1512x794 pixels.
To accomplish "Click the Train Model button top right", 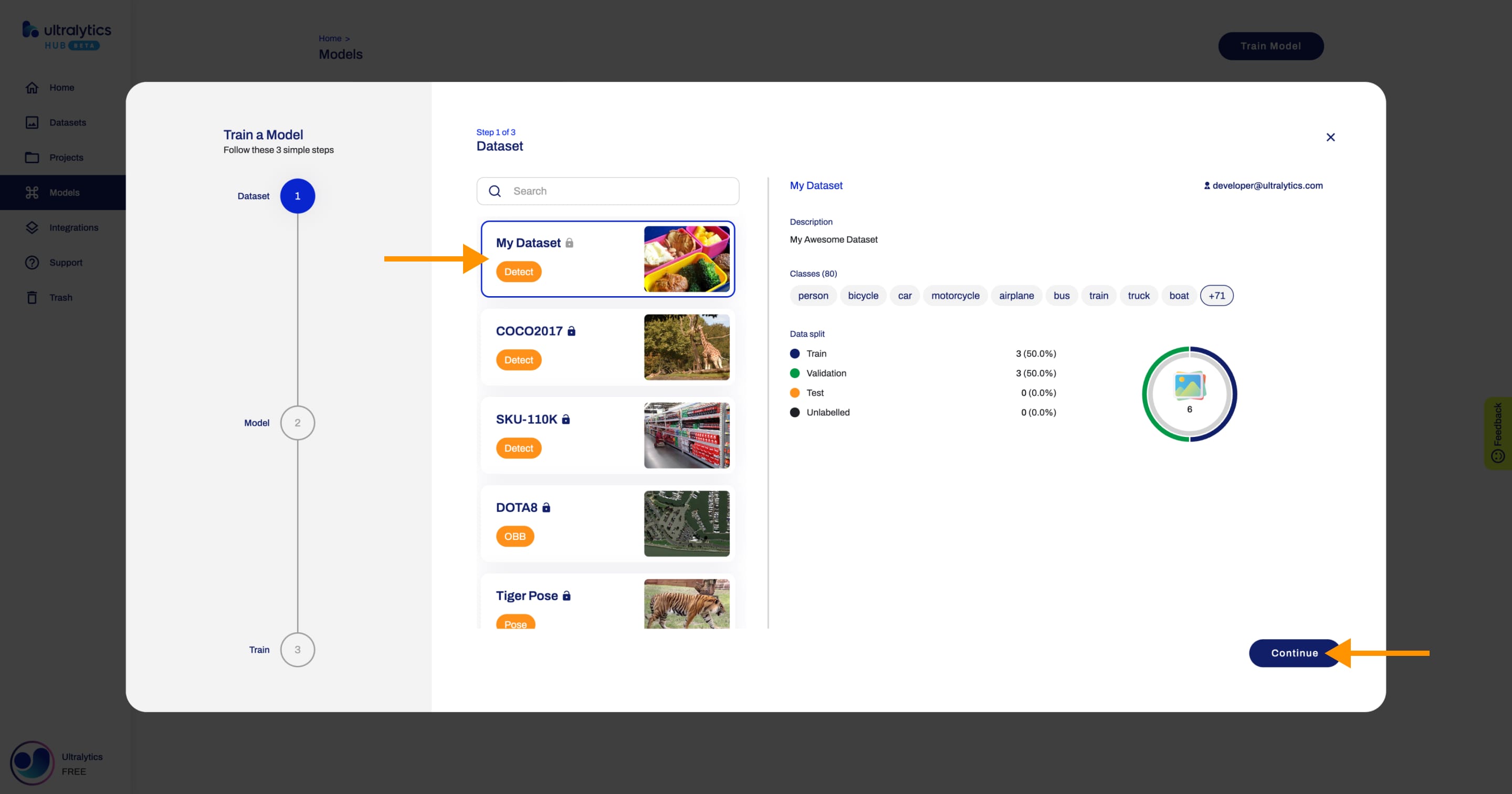I will point(1270,45).
